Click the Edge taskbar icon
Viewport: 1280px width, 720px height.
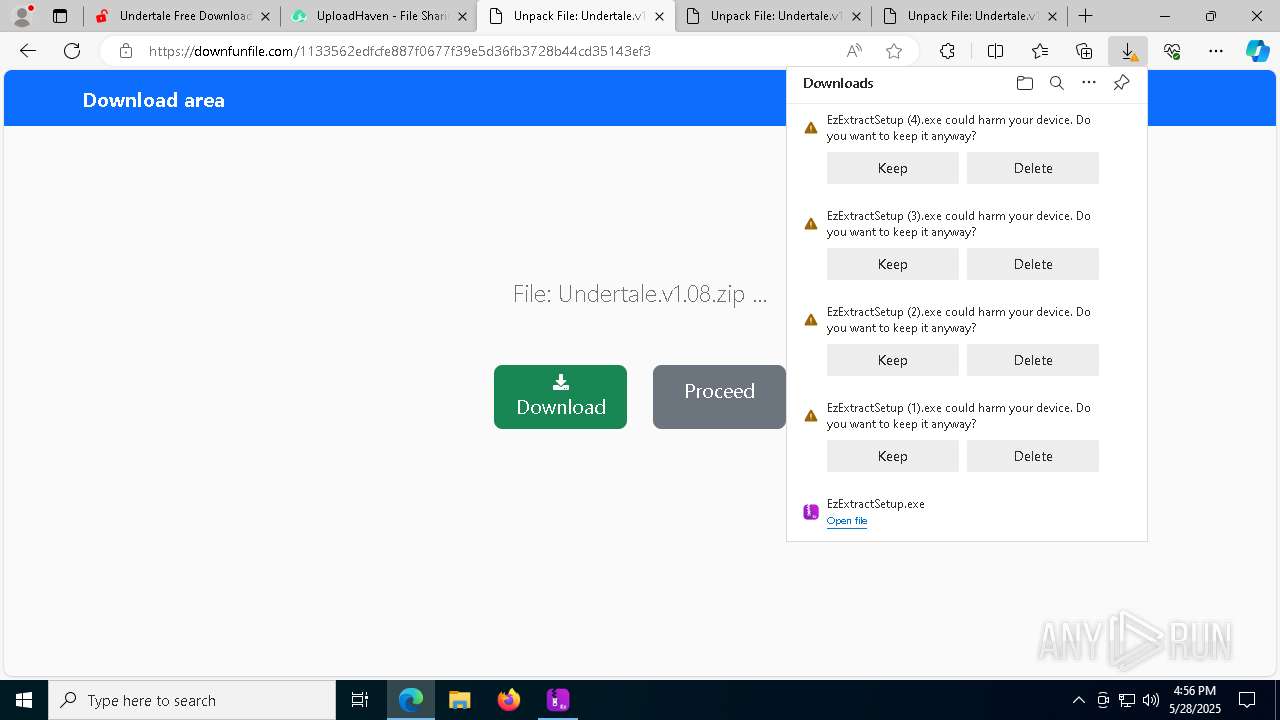411,700
